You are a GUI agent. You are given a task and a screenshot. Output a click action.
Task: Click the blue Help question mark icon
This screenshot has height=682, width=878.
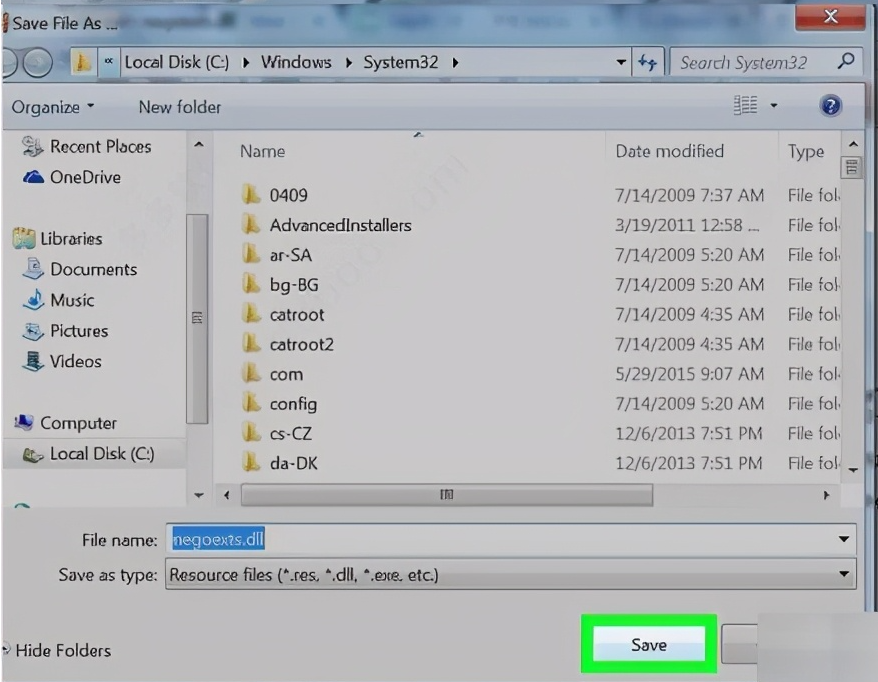pos(829,106)
